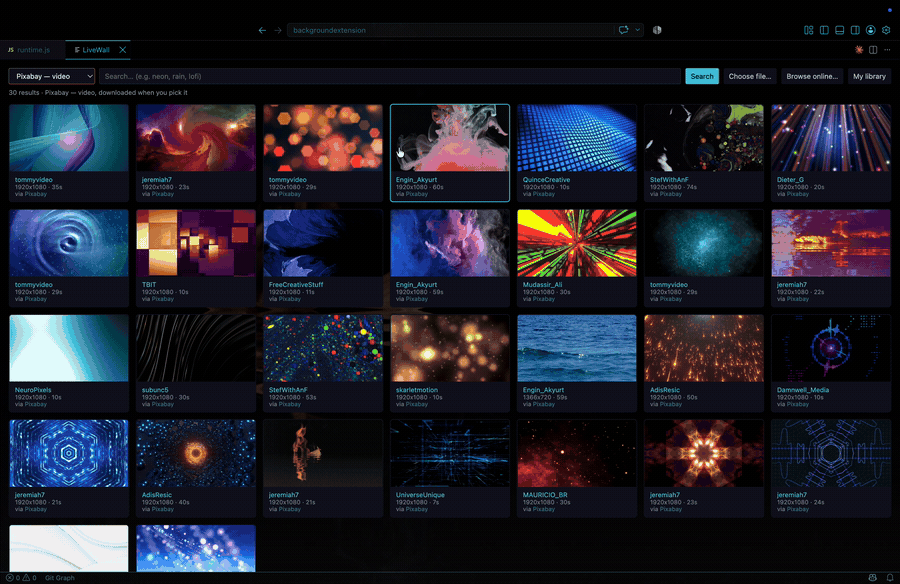
Task: Open the Pixabay — video source dropdown
Action: [x=52, y=76]
